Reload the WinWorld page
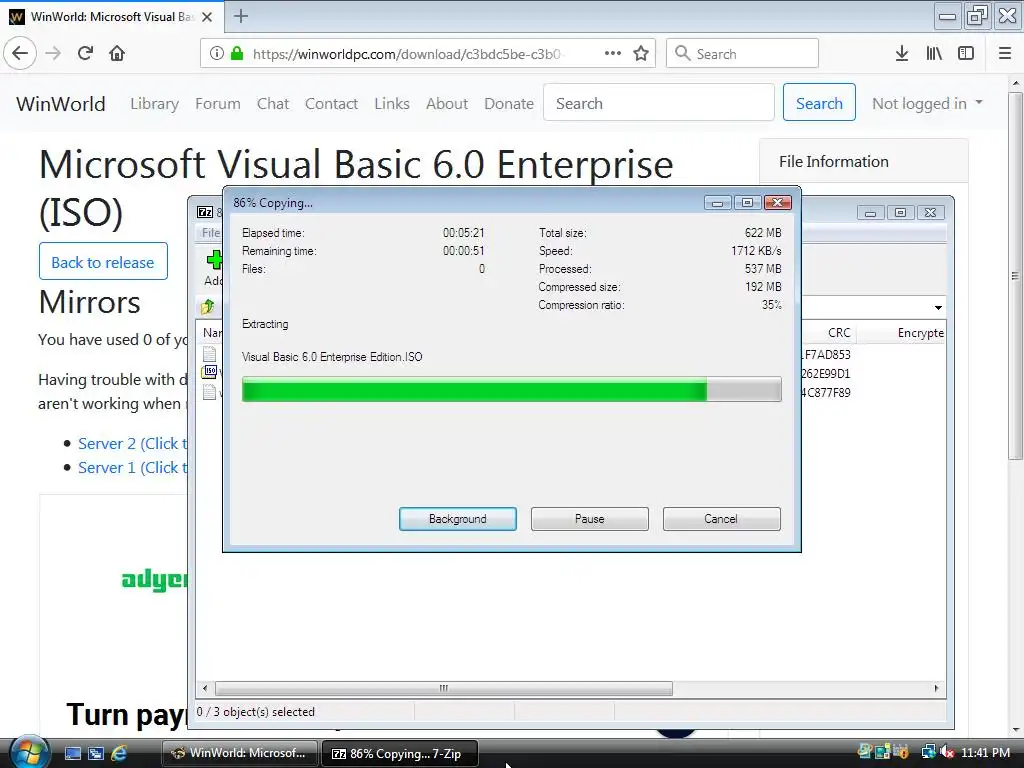This screenshot has width=1024, height=768. pos(86,54)
